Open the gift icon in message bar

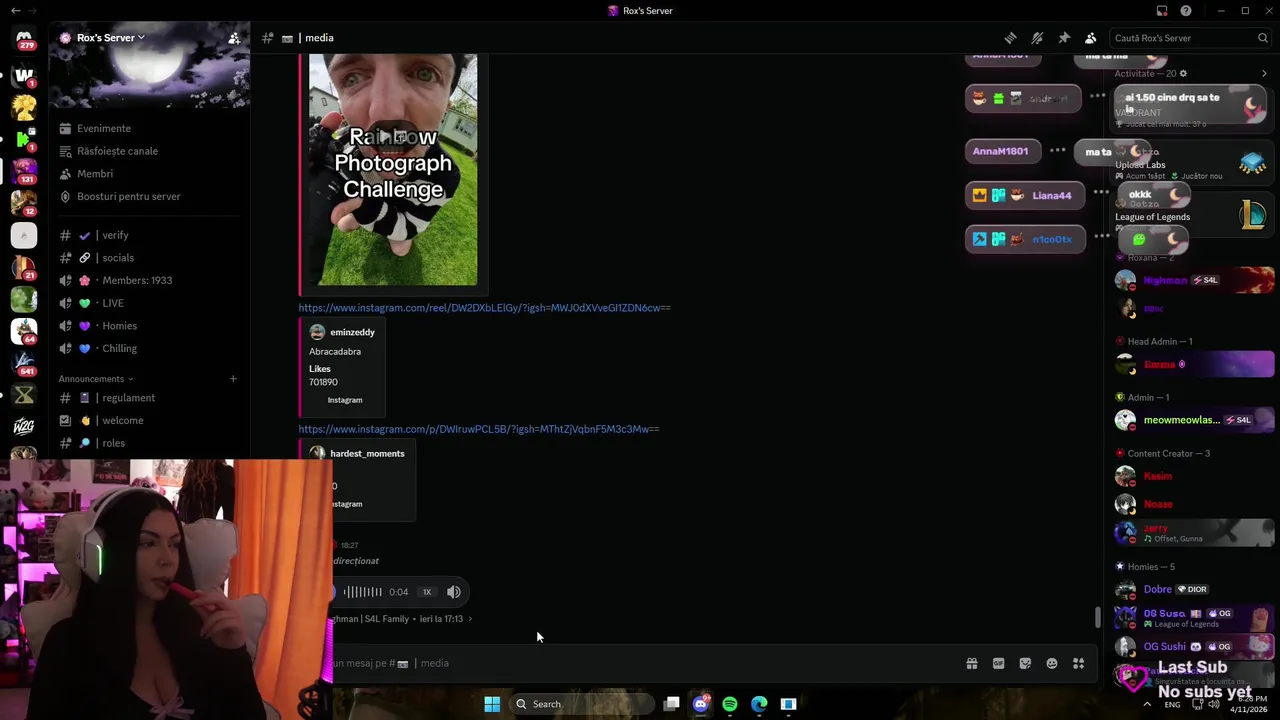pyautogui.click(x=971, y=663)
